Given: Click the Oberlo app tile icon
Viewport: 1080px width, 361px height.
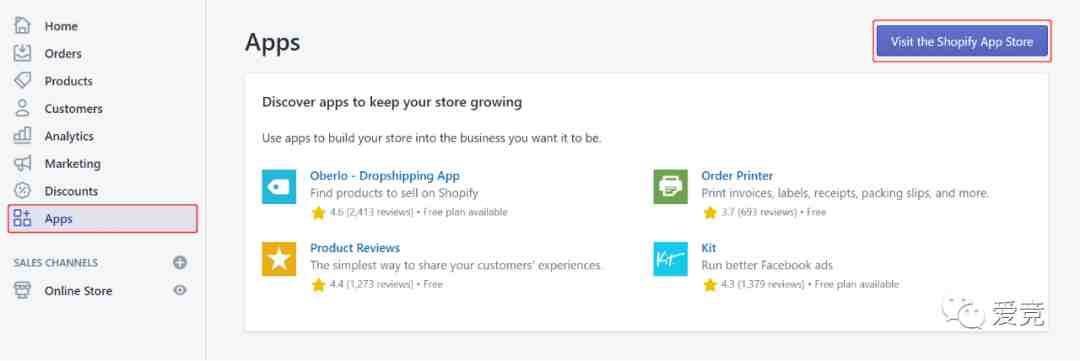Looking at the screenshot, I should point(279,187).
